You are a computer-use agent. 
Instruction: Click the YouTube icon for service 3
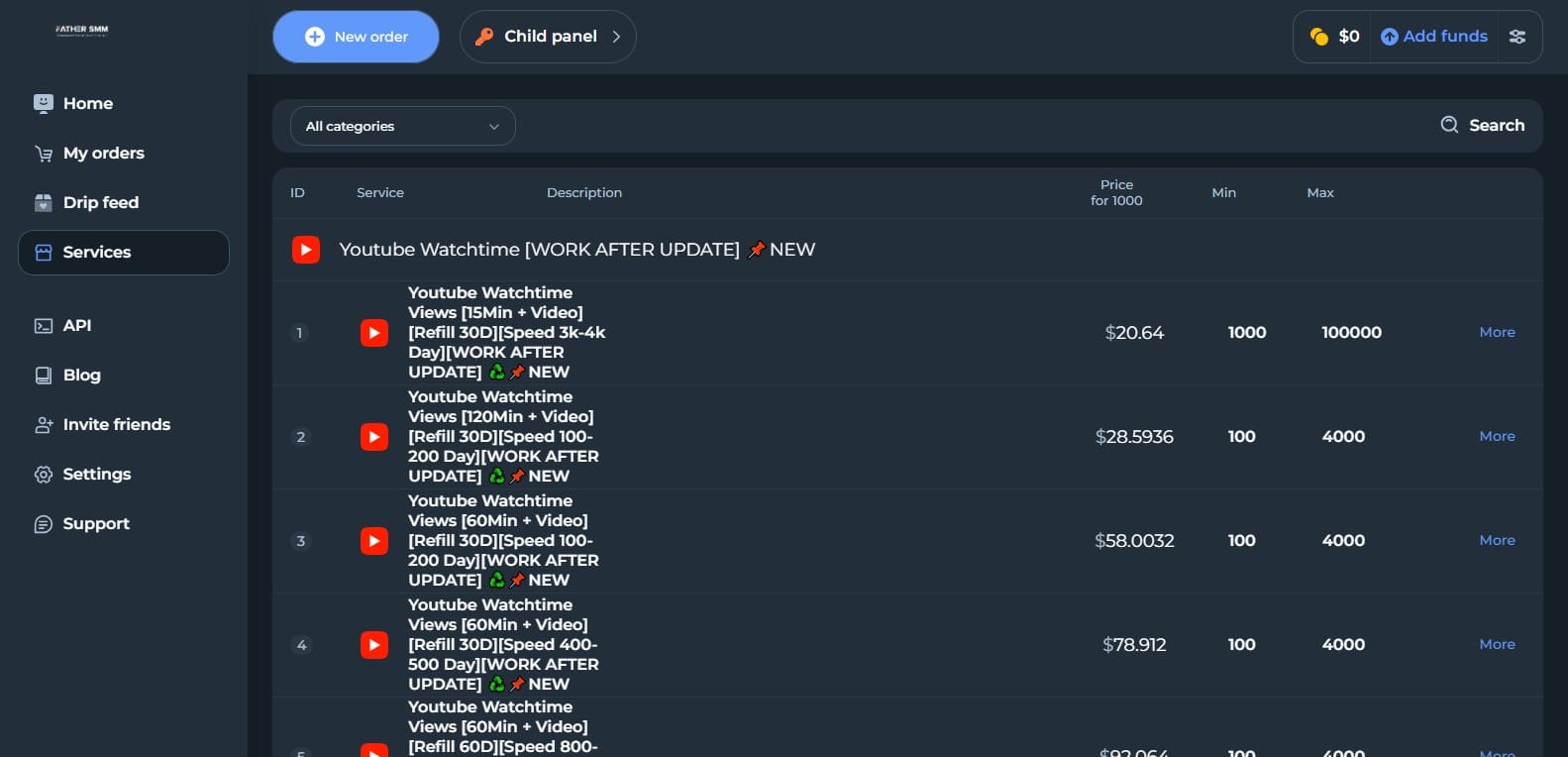374,541
